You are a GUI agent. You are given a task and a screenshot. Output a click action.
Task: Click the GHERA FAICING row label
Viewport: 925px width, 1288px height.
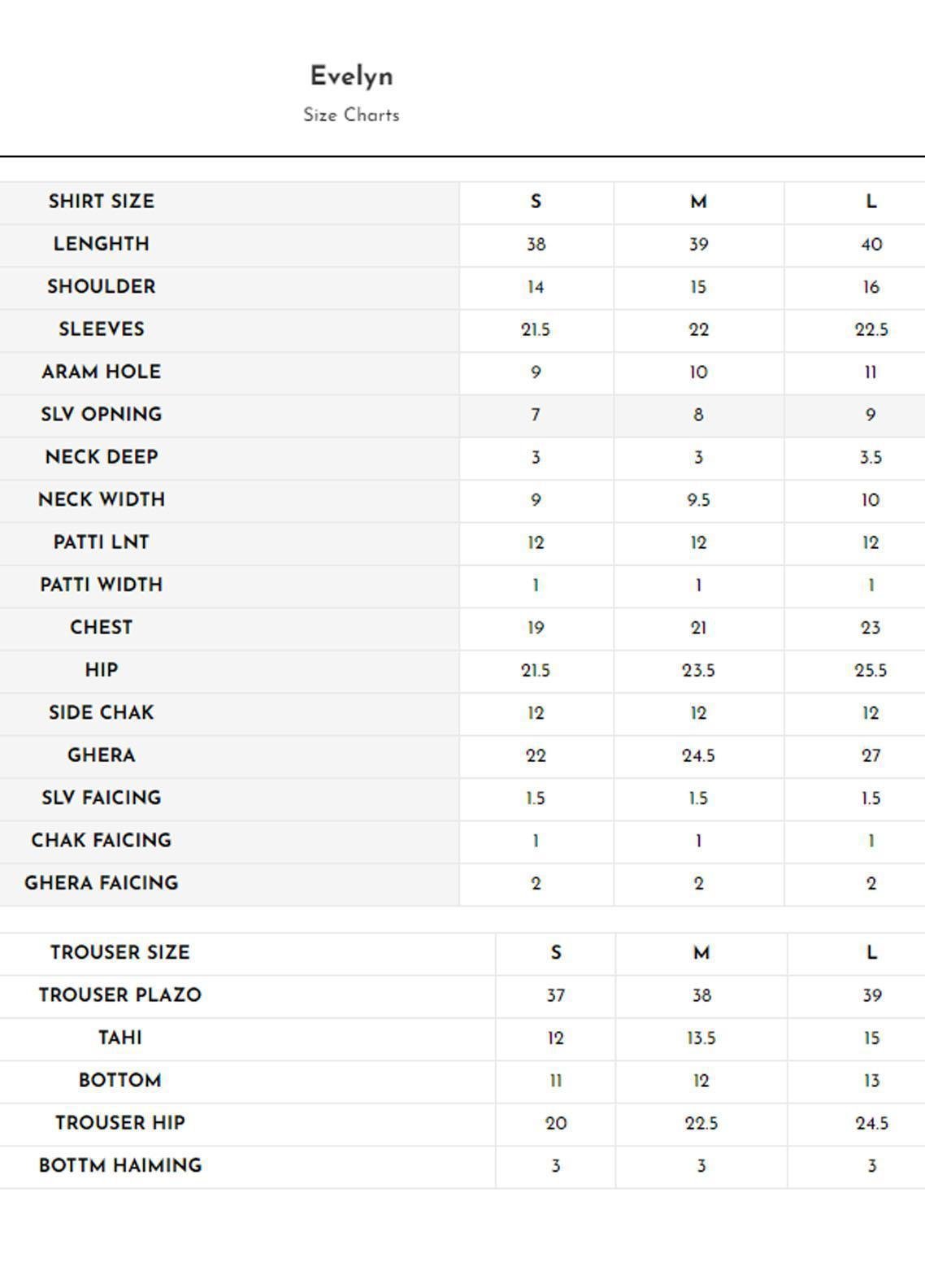click(x=102, y=883)
